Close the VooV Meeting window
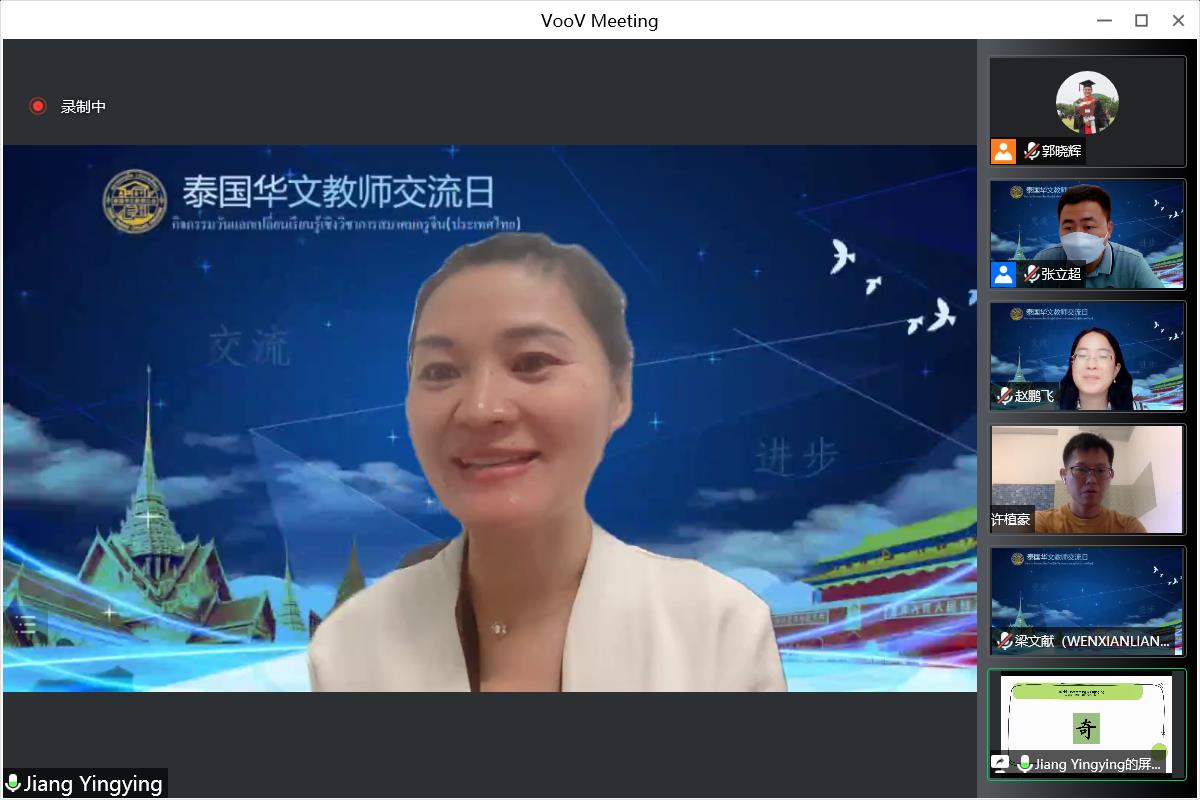The image size is (1200, 800). tap(1178, 20)
